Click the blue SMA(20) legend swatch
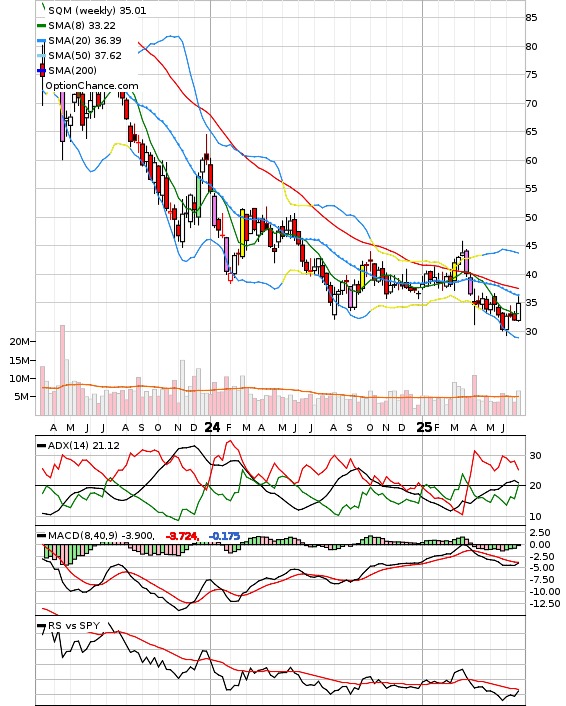This screenshot has height=706, width=566. pyautogui.click(x=41, y=41)
